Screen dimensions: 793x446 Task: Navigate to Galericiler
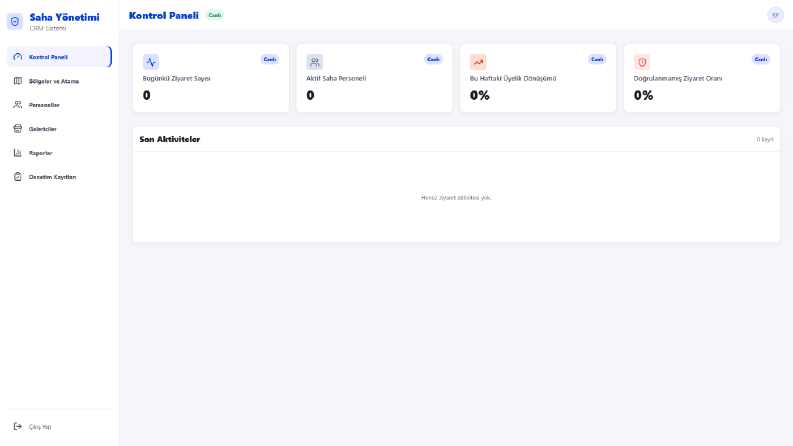[59, 129]
